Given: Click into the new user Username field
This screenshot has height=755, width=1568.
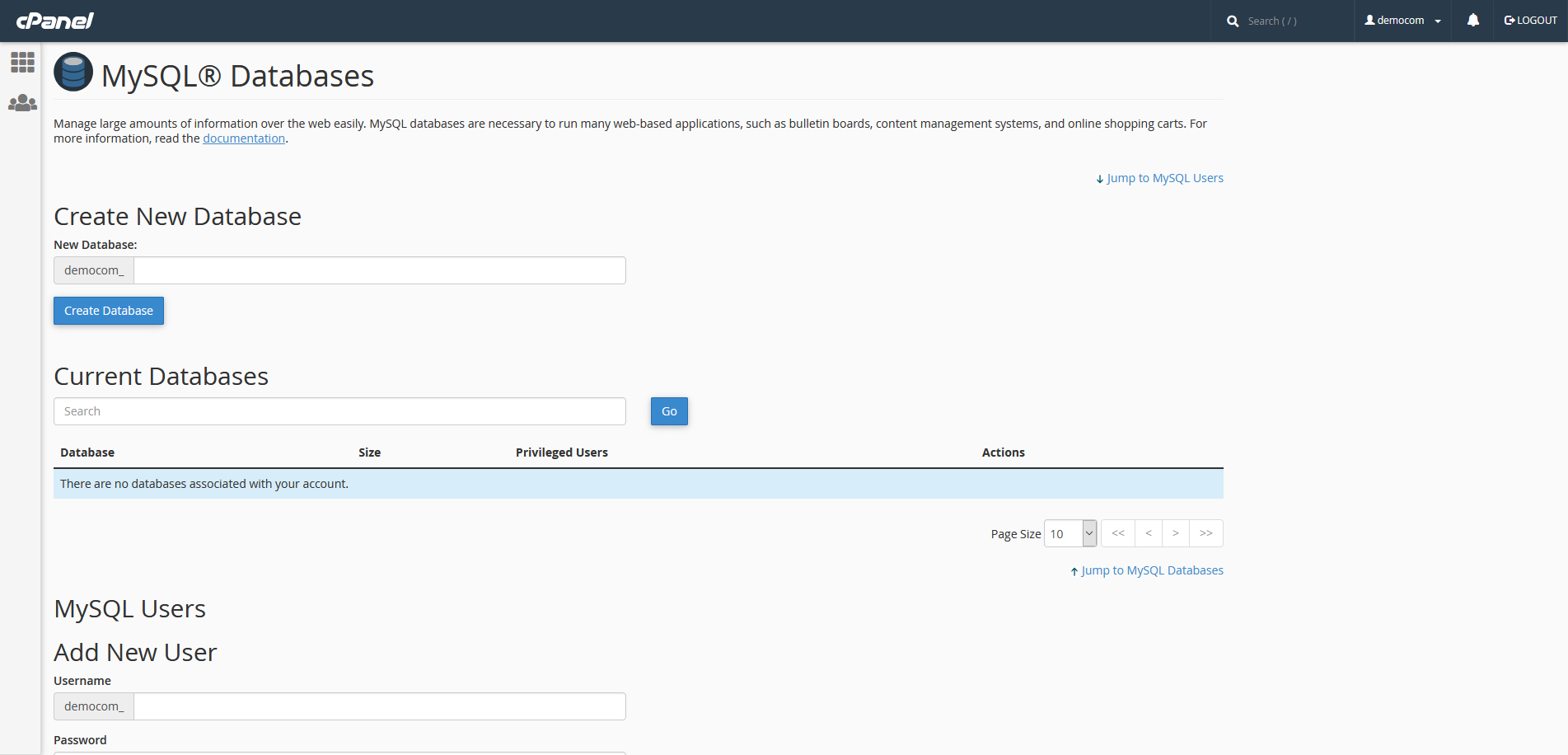Looking at the screenshot, I should point(379,706).
